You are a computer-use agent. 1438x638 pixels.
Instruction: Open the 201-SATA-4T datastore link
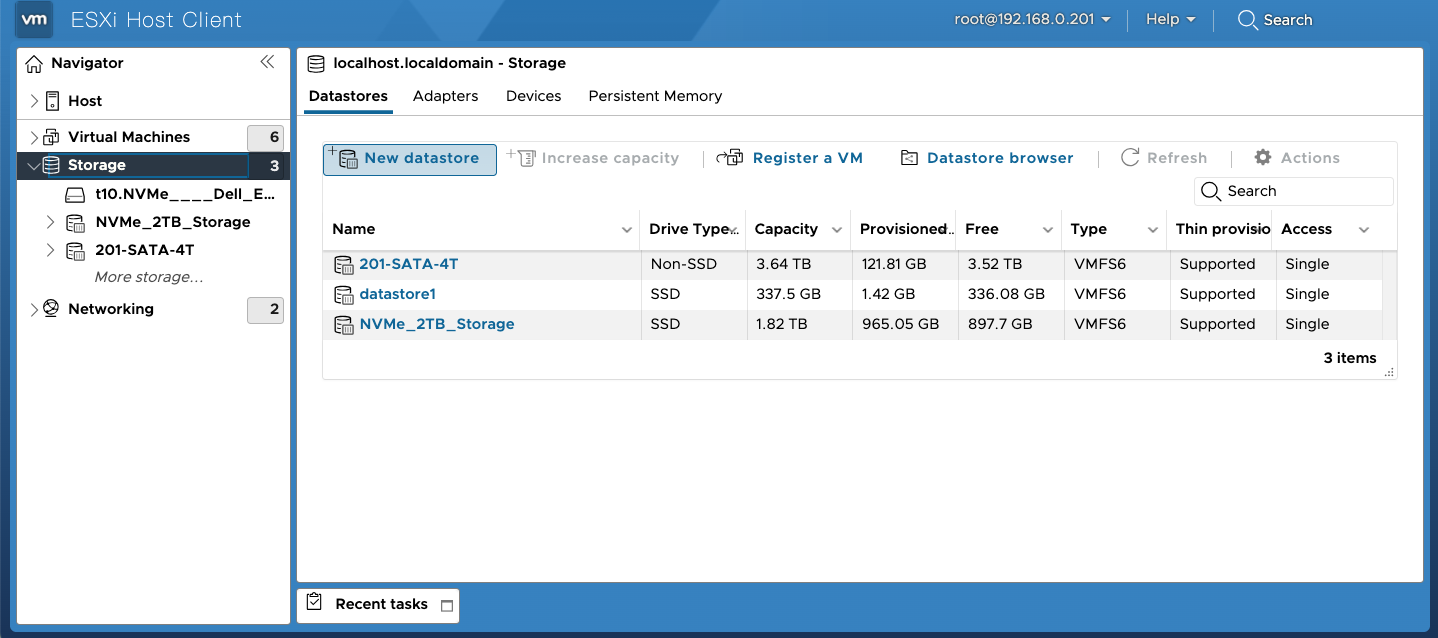409,264
